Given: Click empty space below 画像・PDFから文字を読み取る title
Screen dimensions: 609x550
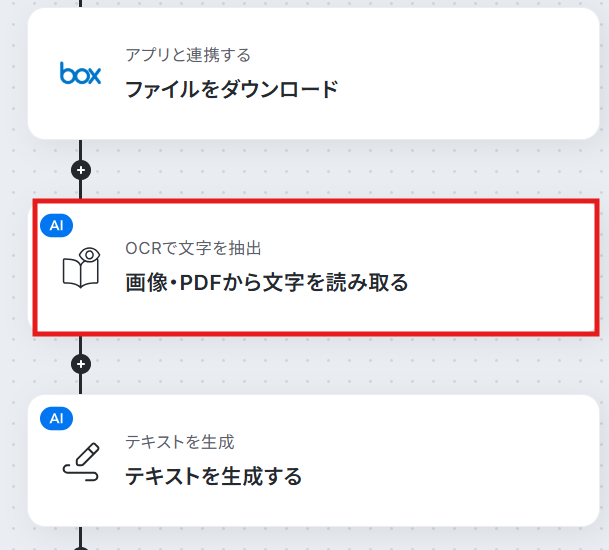Looking at the screenshot, I should coord(267,311).
